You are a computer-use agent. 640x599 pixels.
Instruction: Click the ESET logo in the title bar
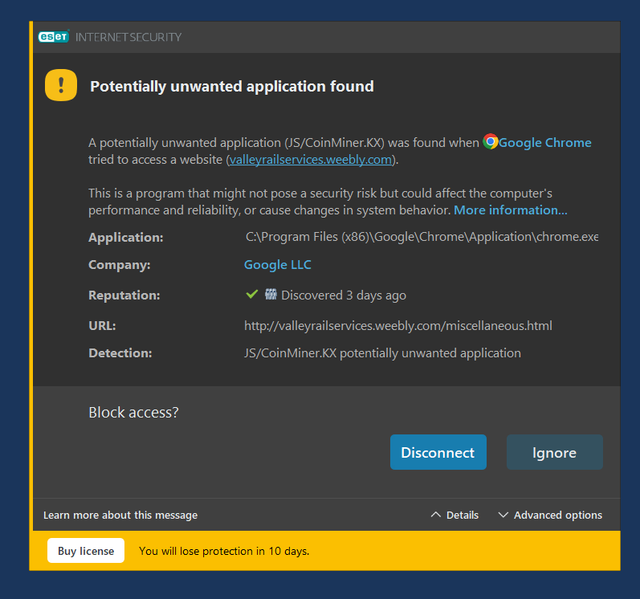(x=53, y=37)
